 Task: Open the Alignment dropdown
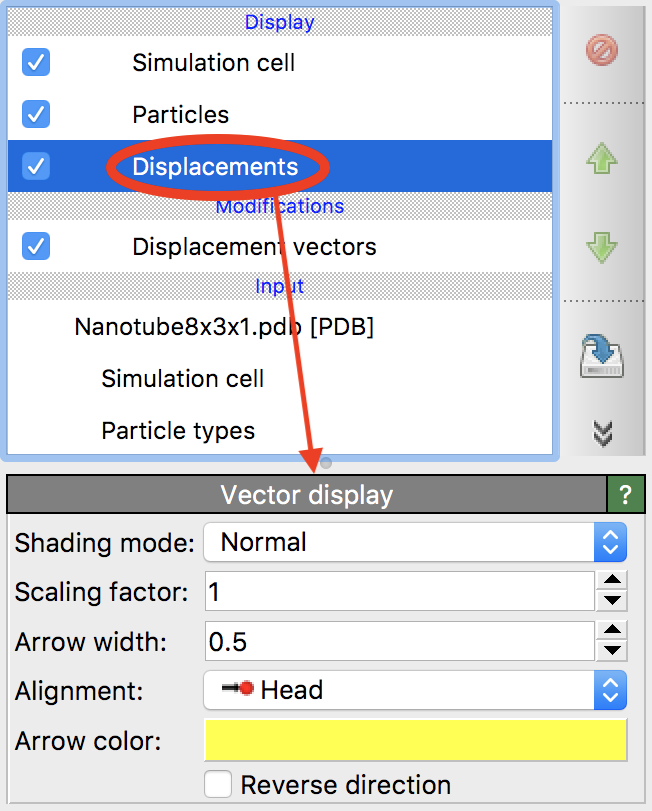pyautogui.click(x=415, y=690)
